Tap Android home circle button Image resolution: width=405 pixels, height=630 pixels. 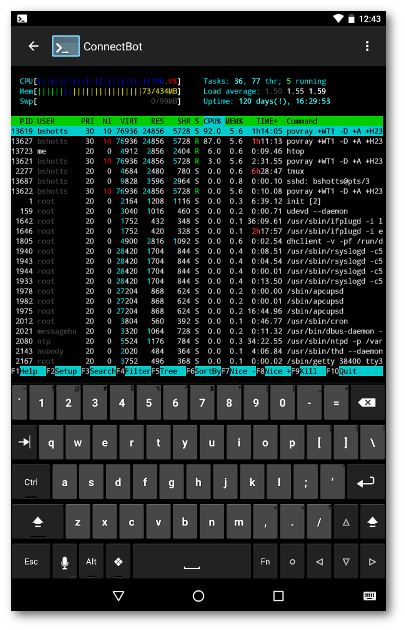click(x=198, y=595)
